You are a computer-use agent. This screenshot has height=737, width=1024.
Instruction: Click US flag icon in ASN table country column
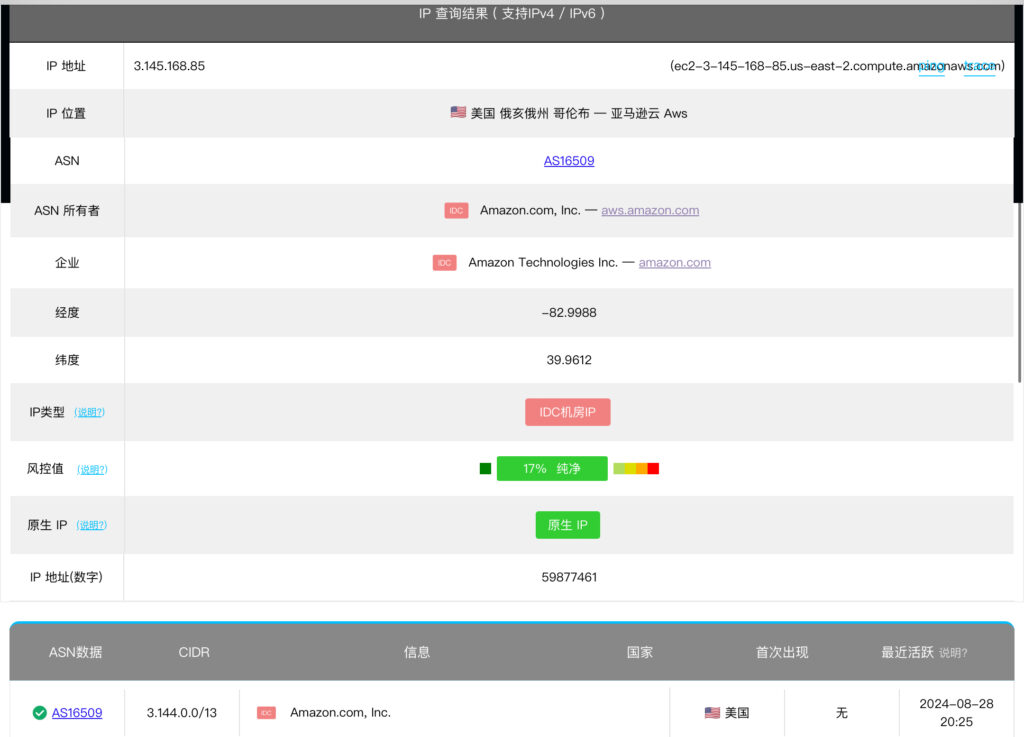(712, 713)
